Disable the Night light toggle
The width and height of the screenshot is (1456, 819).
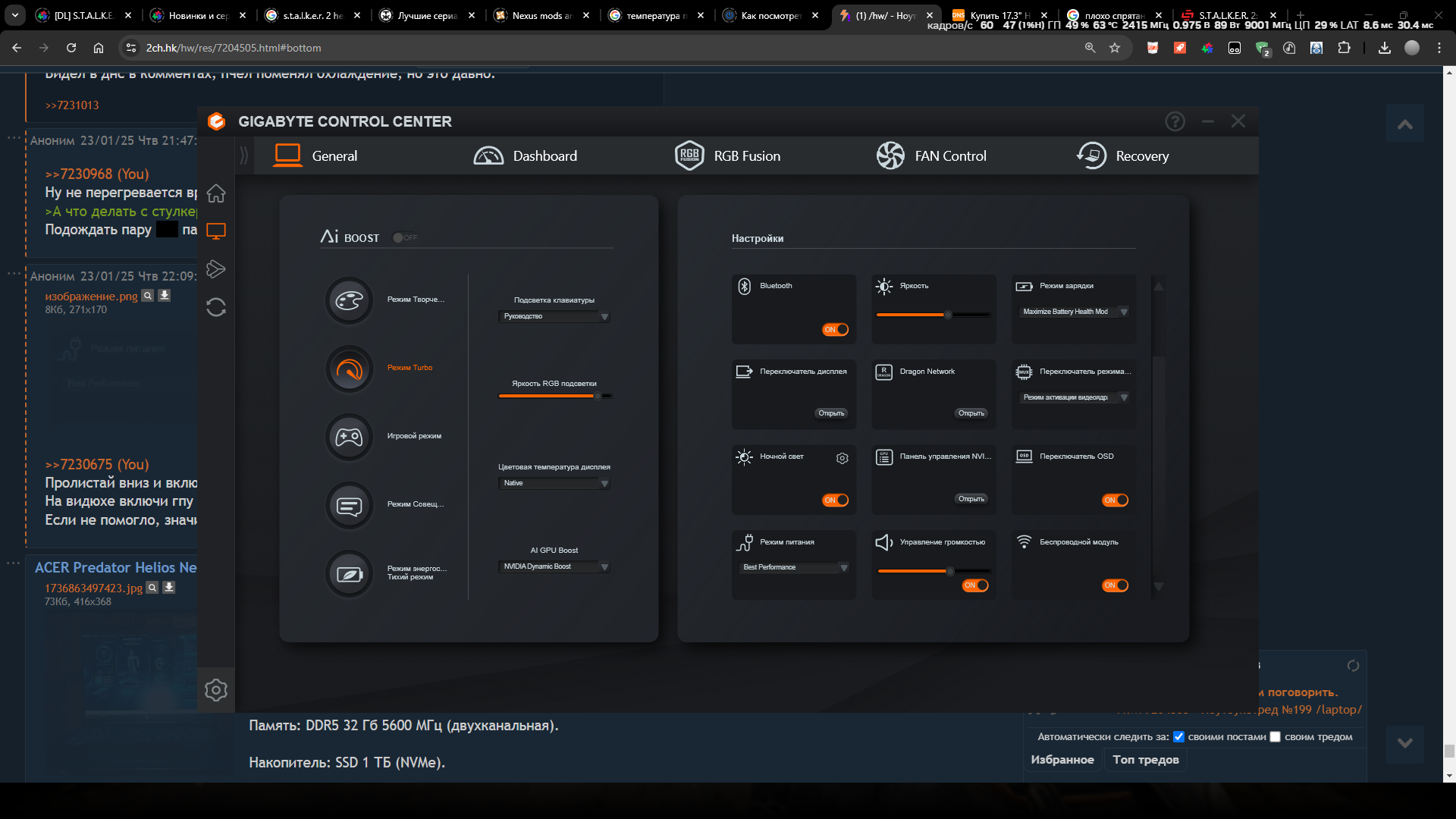pyautogui.click(x=836, y=500)
